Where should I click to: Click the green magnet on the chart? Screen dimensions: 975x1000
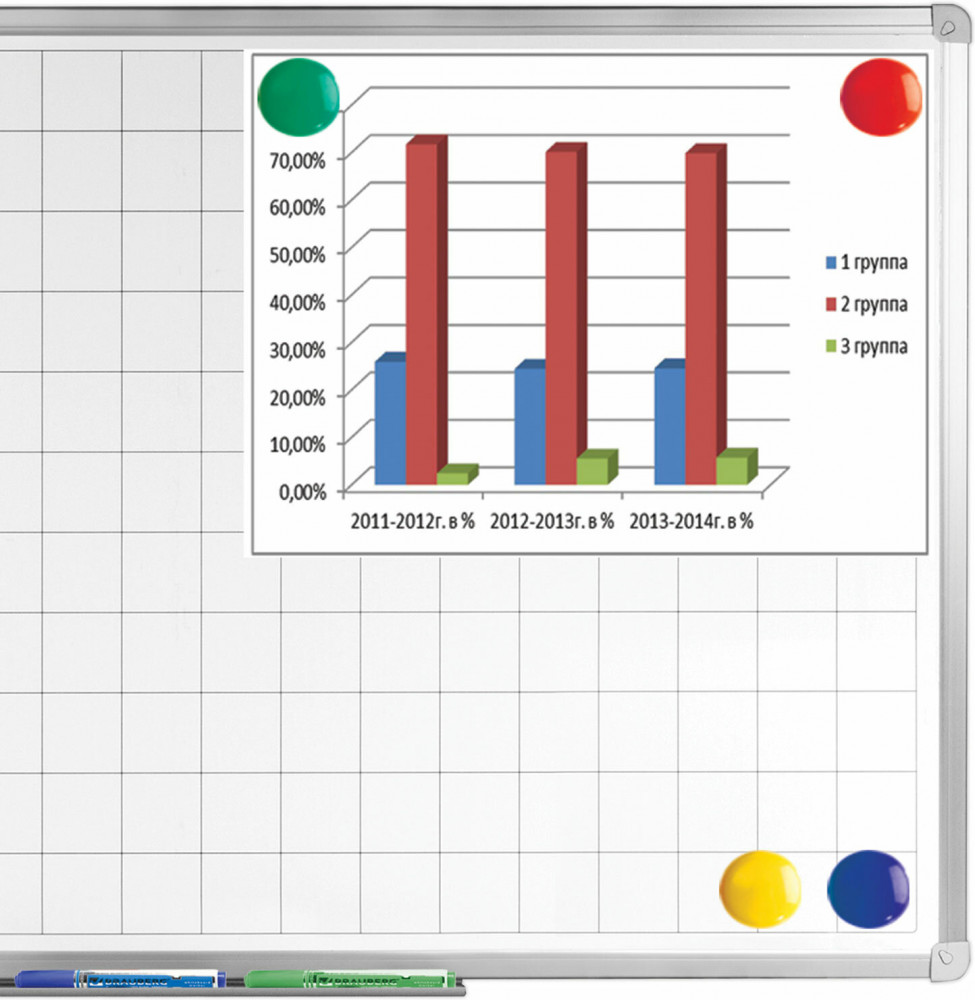[298, 97]
